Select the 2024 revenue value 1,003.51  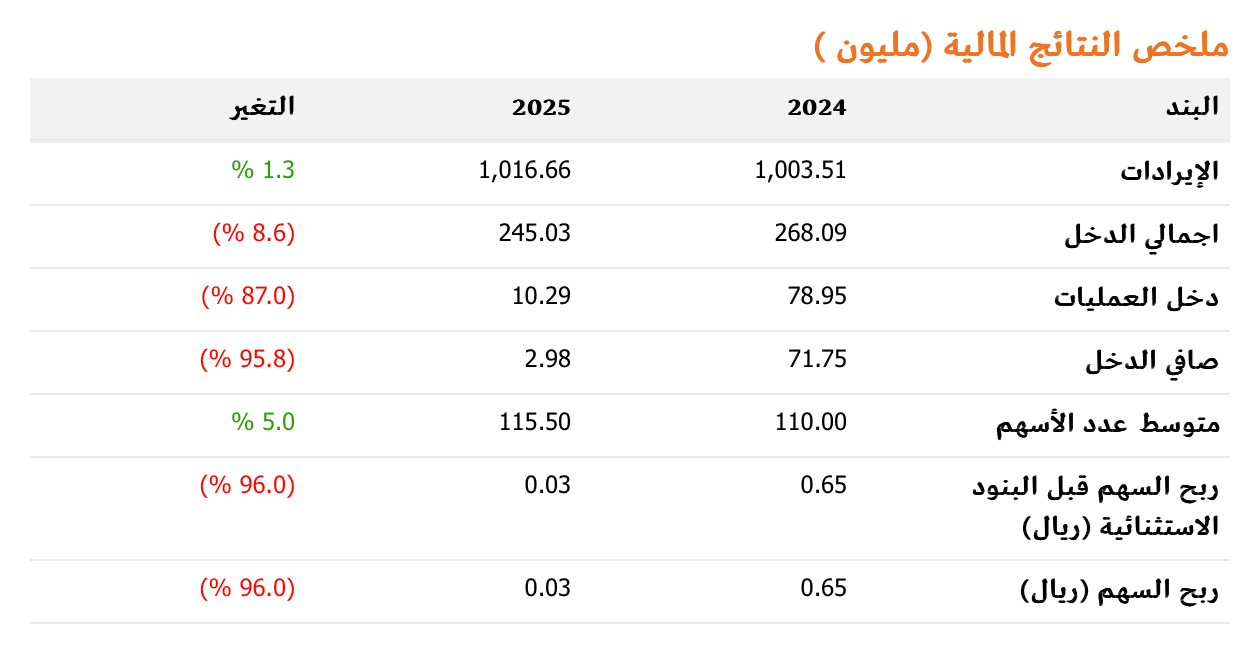800,170
